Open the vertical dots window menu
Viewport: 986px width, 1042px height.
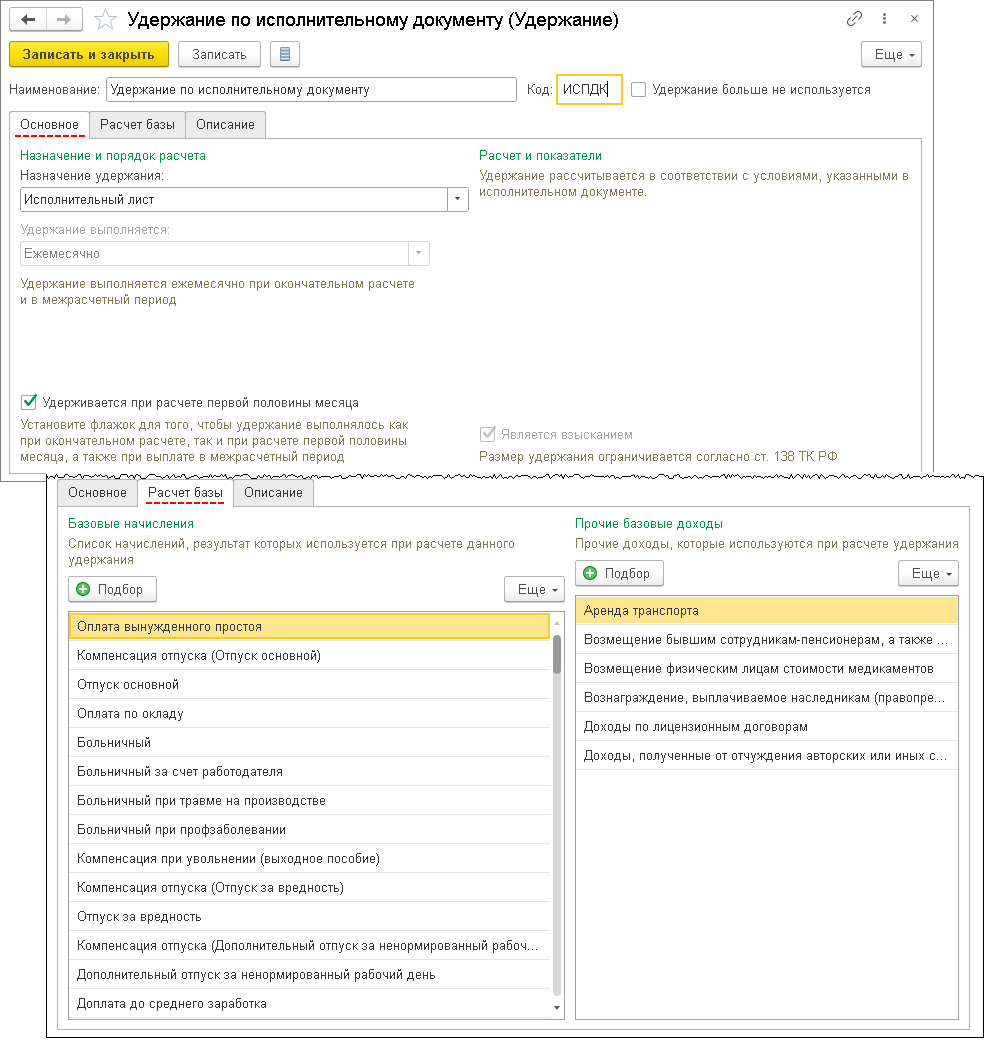tap(883, 19)
